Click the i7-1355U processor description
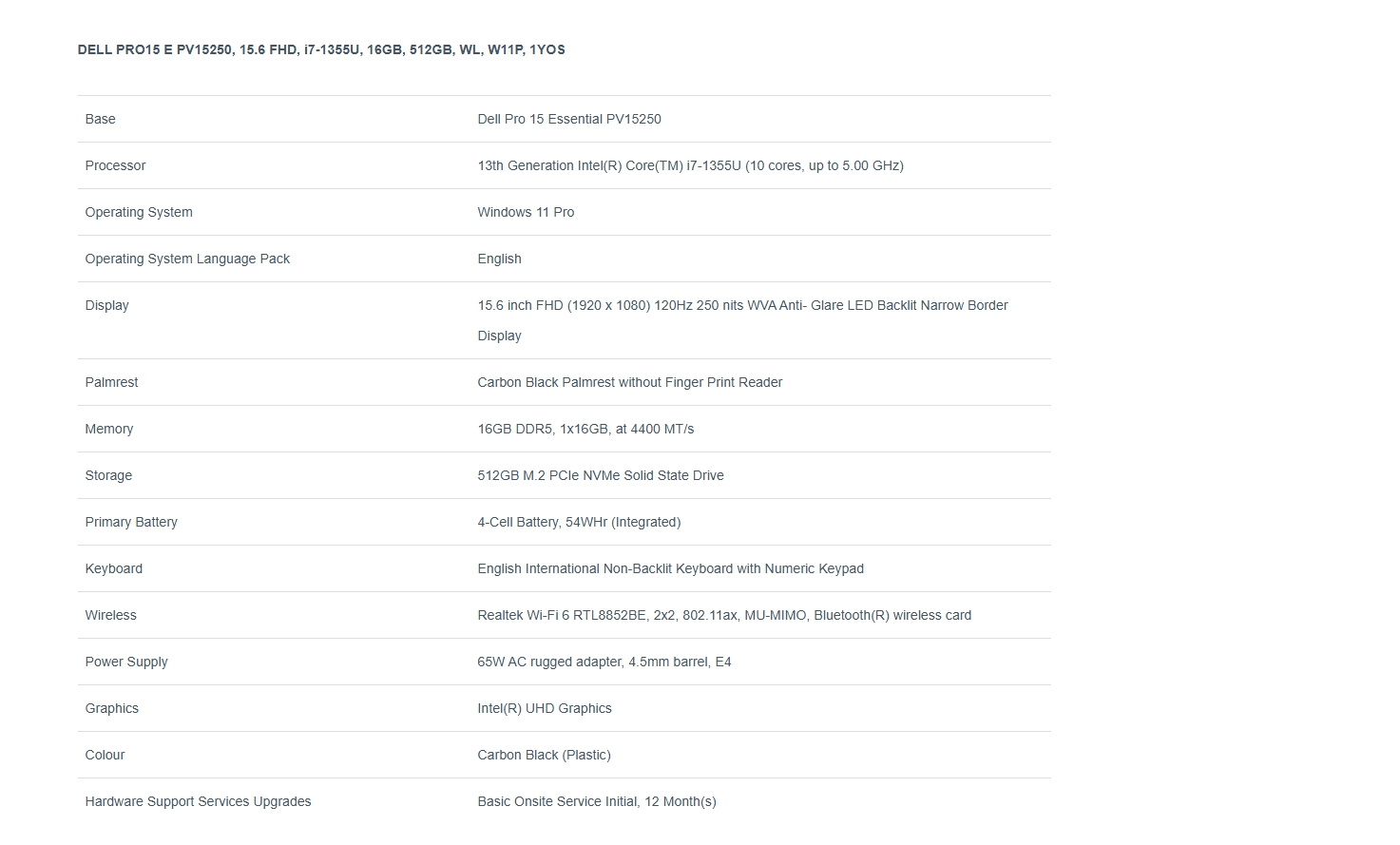1400x845 pixels. 690,165
